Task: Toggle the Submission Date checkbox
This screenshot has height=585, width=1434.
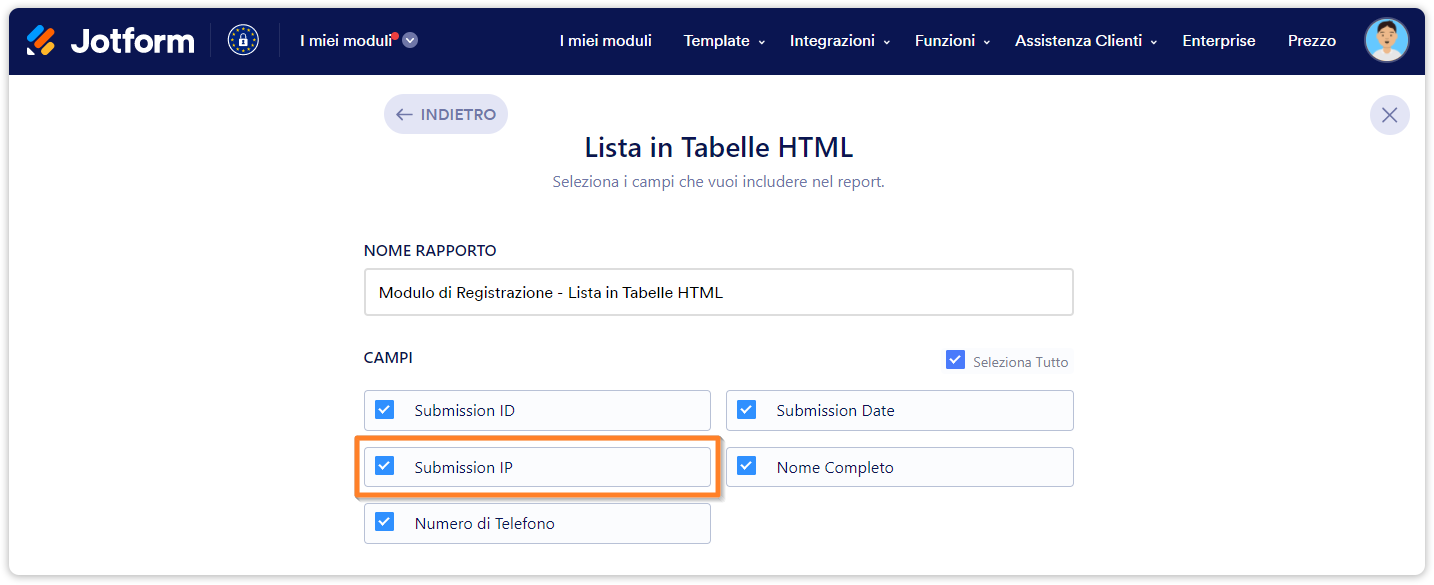Action: [746, 410]
